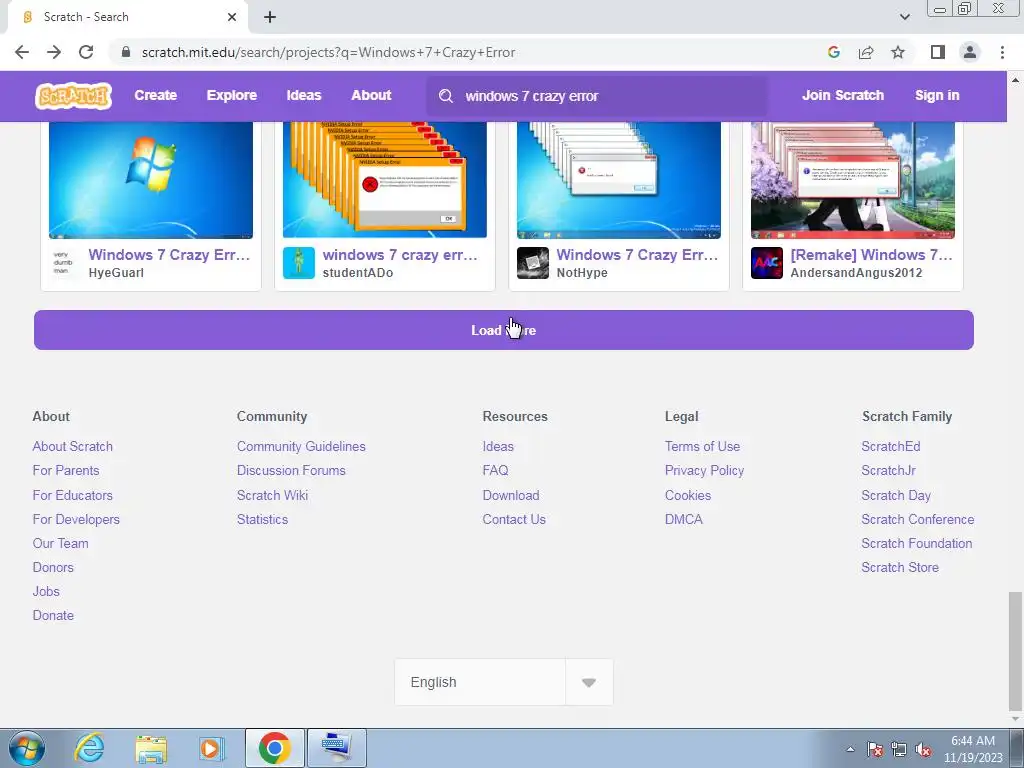This screenshot has height=768, width=1024.
Task: Open the About nav item
Action: pyautogui.click(x=371, y=95)
